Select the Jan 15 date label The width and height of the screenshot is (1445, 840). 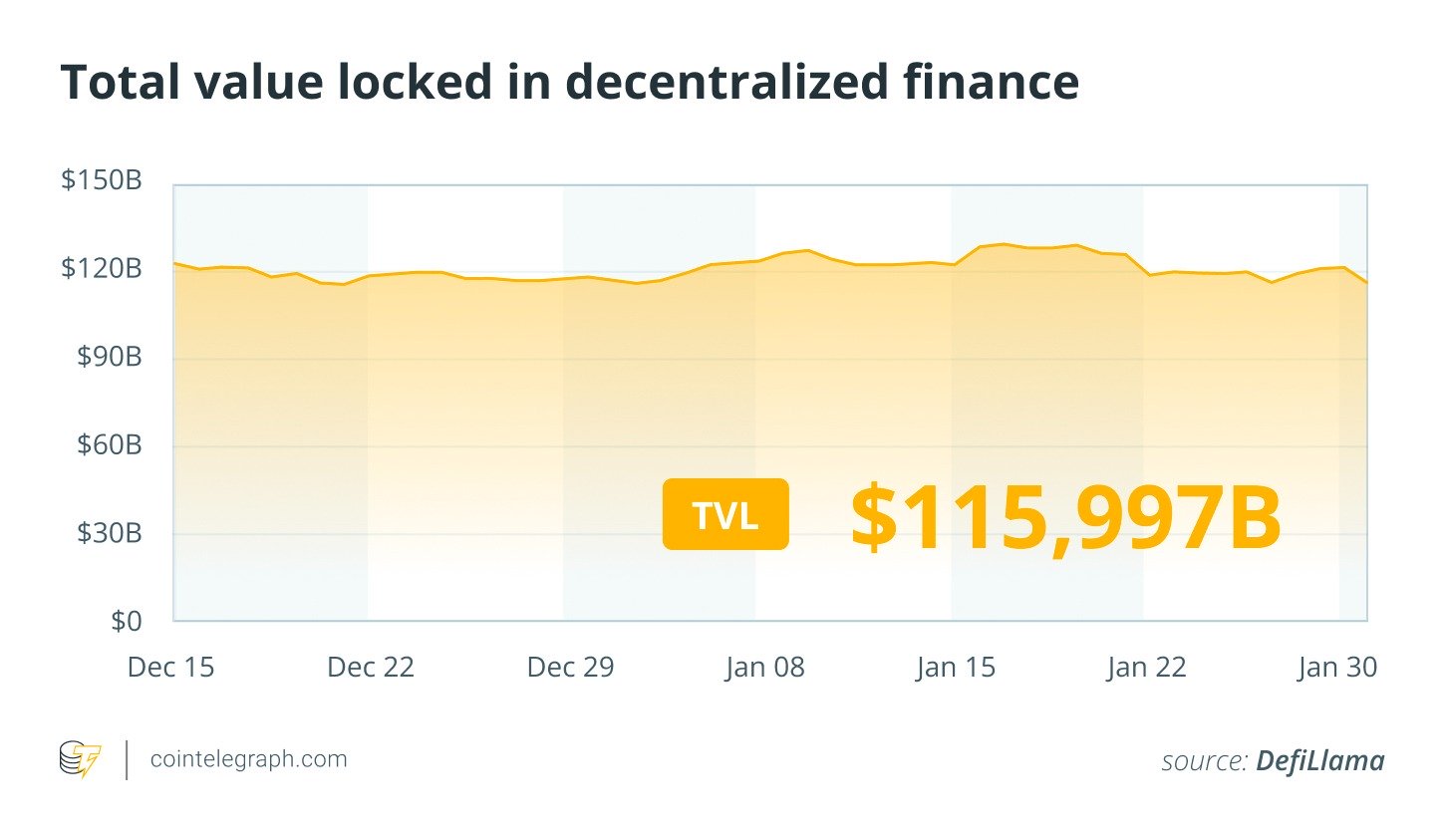956,668
